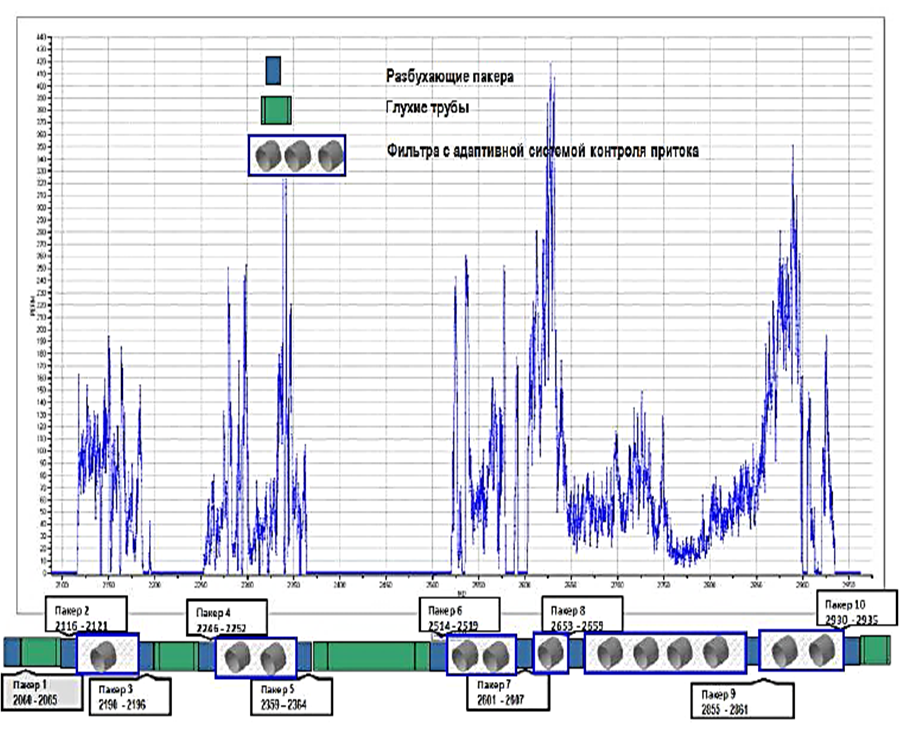Click the three-cylinder filter legend icon
This screenshot has width=900, height=729.
(297, 156)
